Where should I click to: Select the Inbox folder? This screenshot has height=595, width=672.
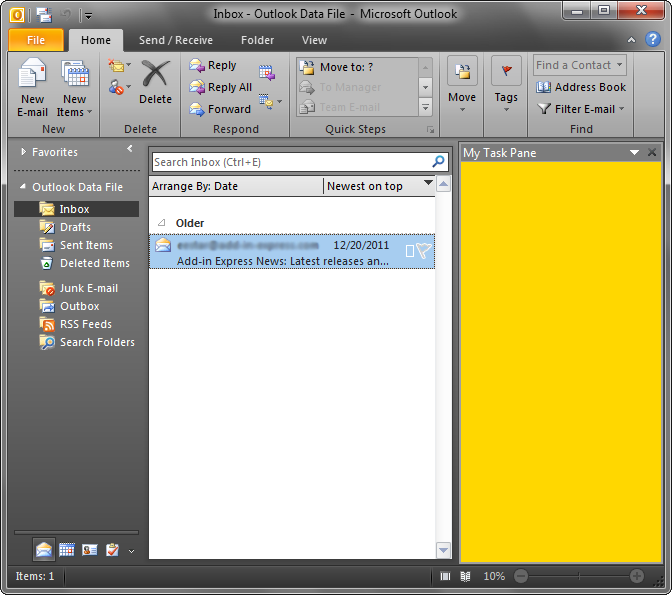click(x=76, y=209)
